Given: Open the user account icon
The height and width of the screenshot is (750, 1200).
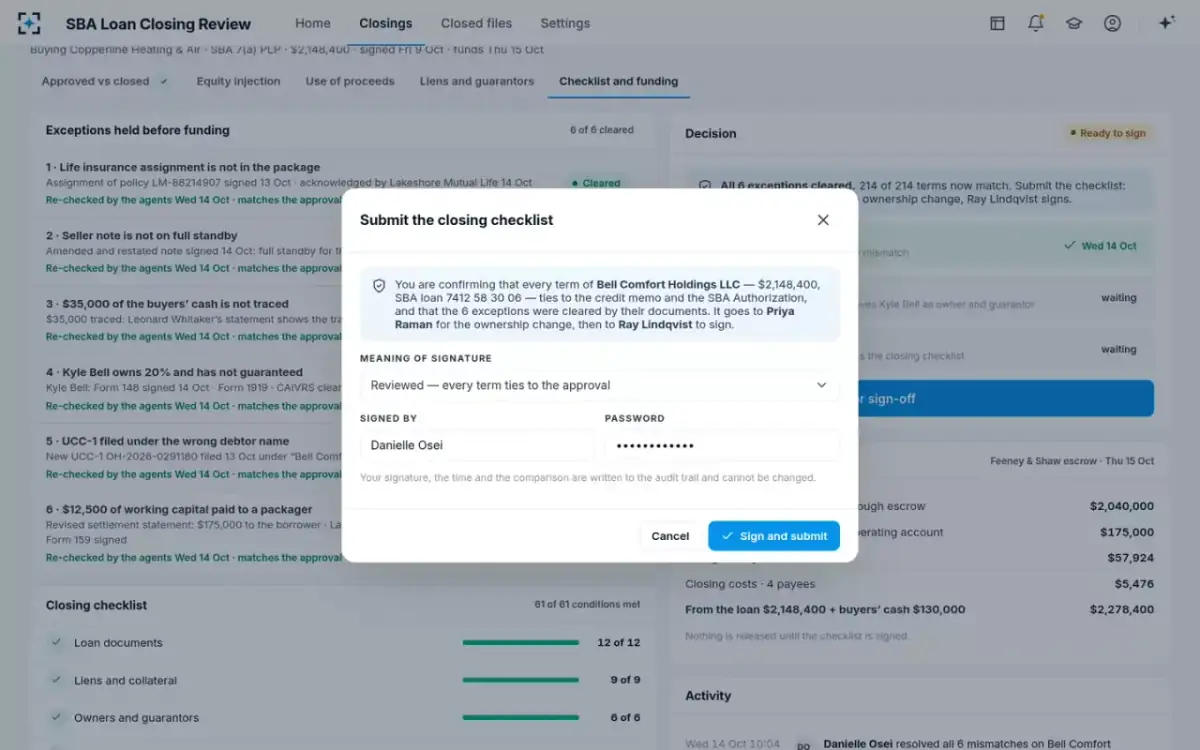Looking at the screenshot, I should 1112,23.
